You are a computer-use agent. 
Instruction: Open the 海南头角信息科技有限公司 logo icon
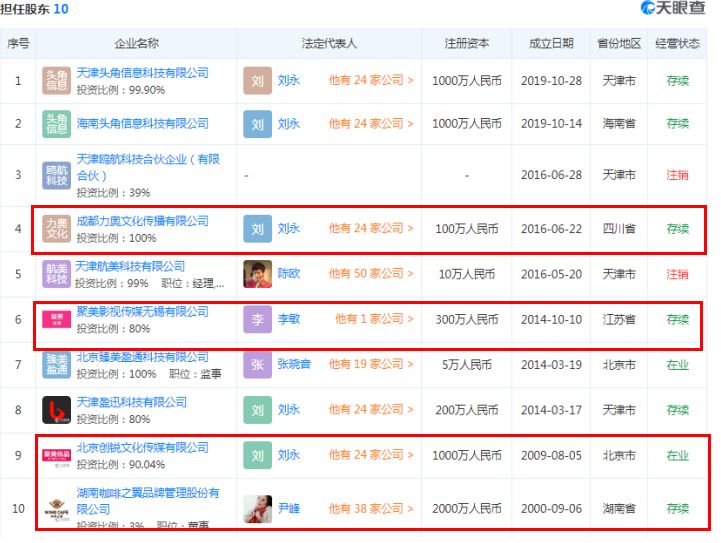coord(57,124)
